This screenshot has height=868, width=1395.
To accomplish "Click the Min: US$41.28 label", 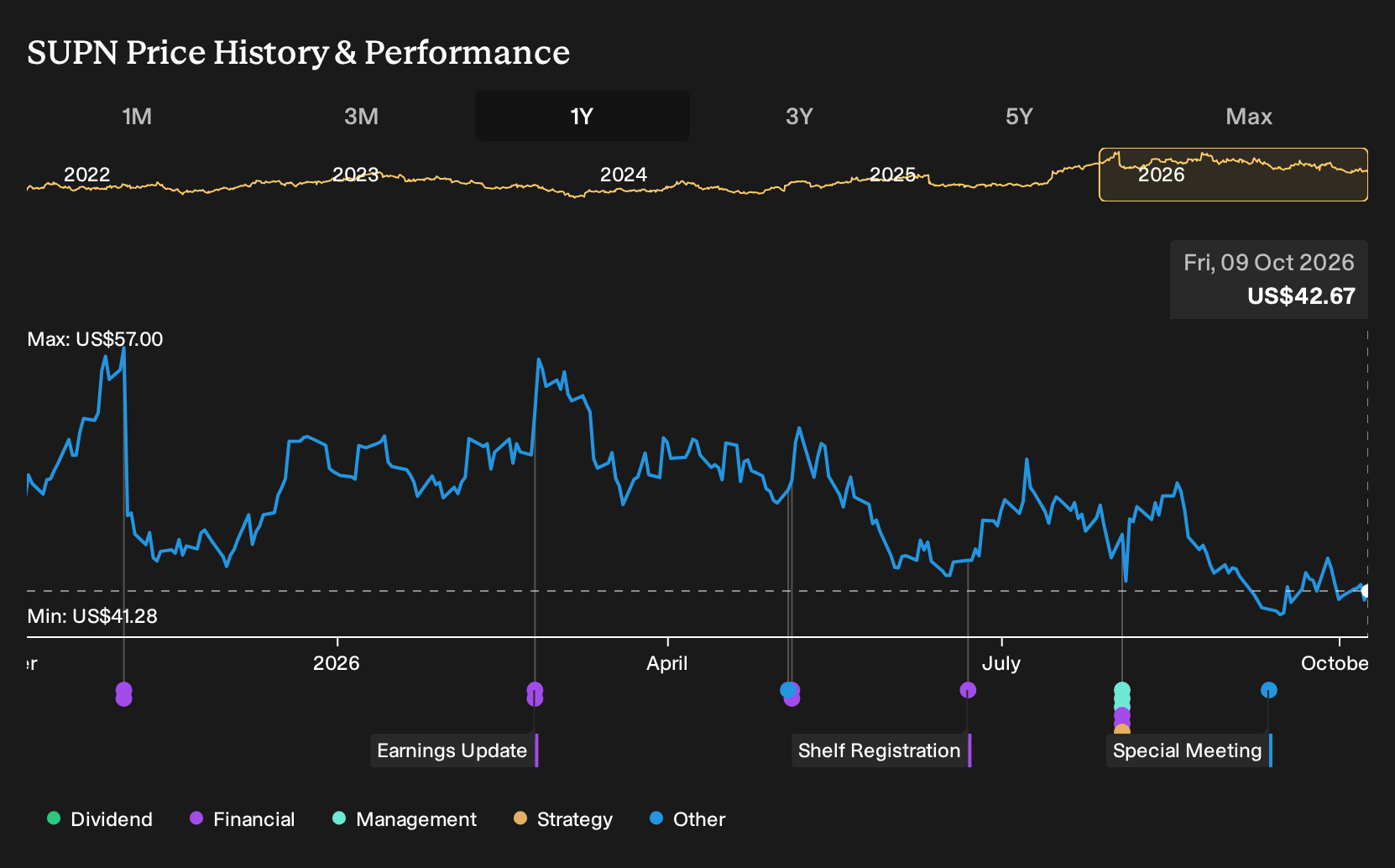I will point(92,616).
